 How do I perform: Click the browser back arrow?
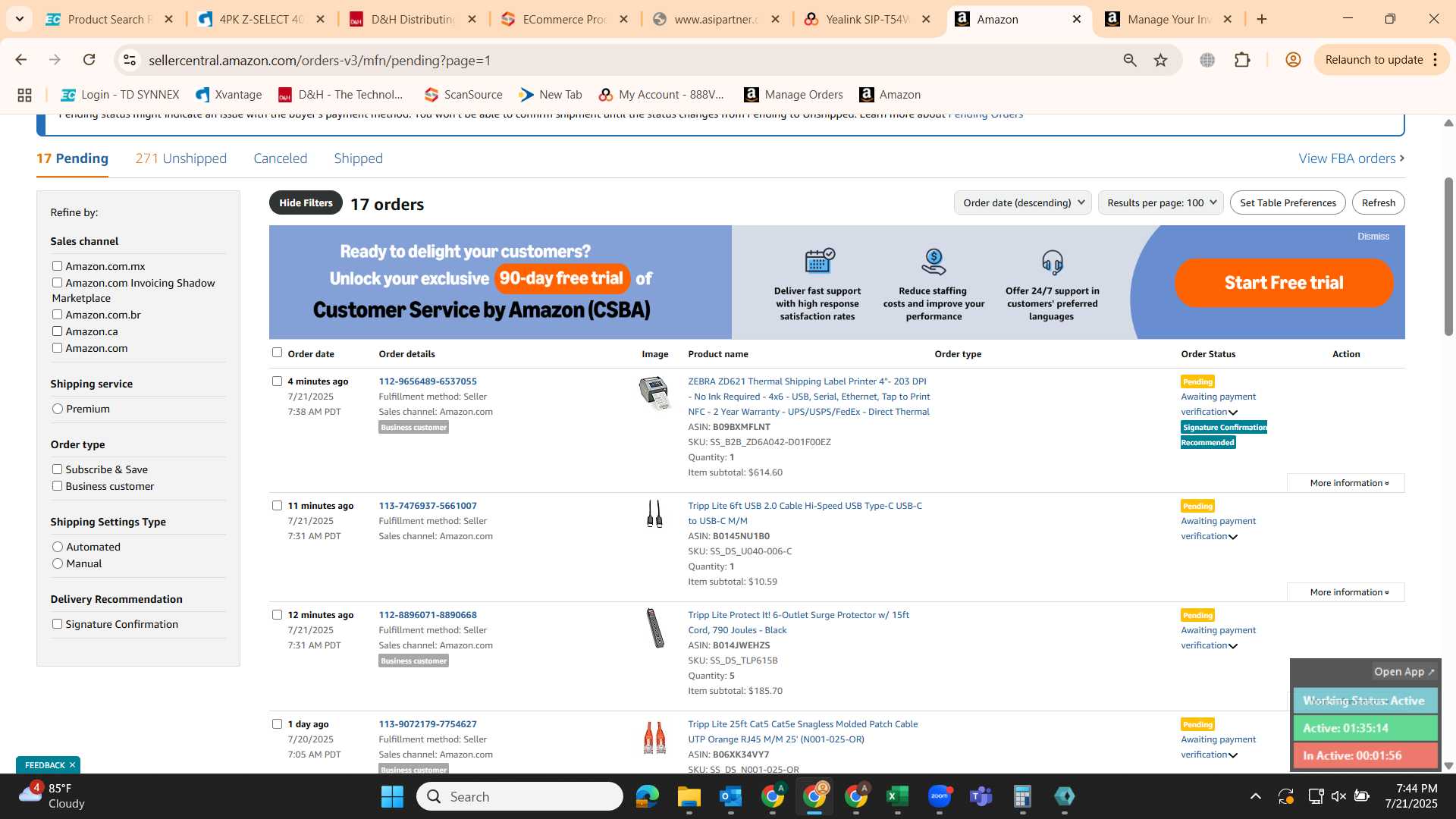pos(21,60)
